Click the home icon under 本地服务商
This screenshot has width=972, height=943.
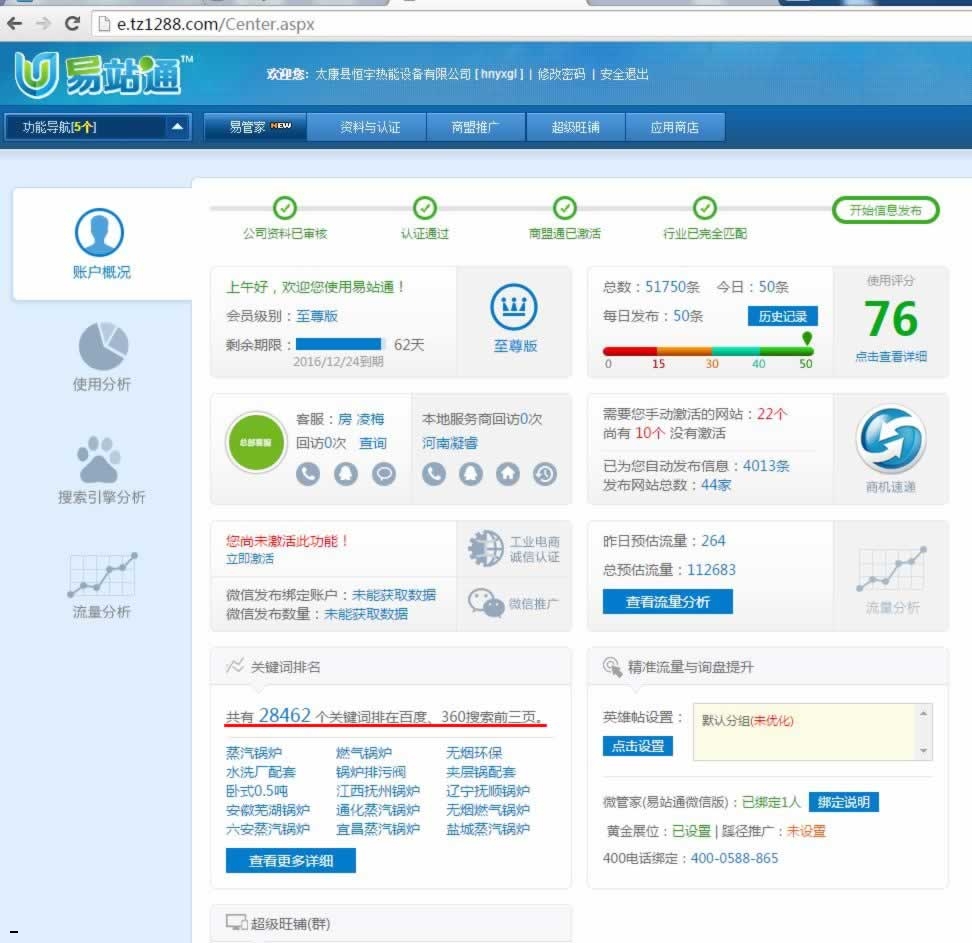point(508,474)
